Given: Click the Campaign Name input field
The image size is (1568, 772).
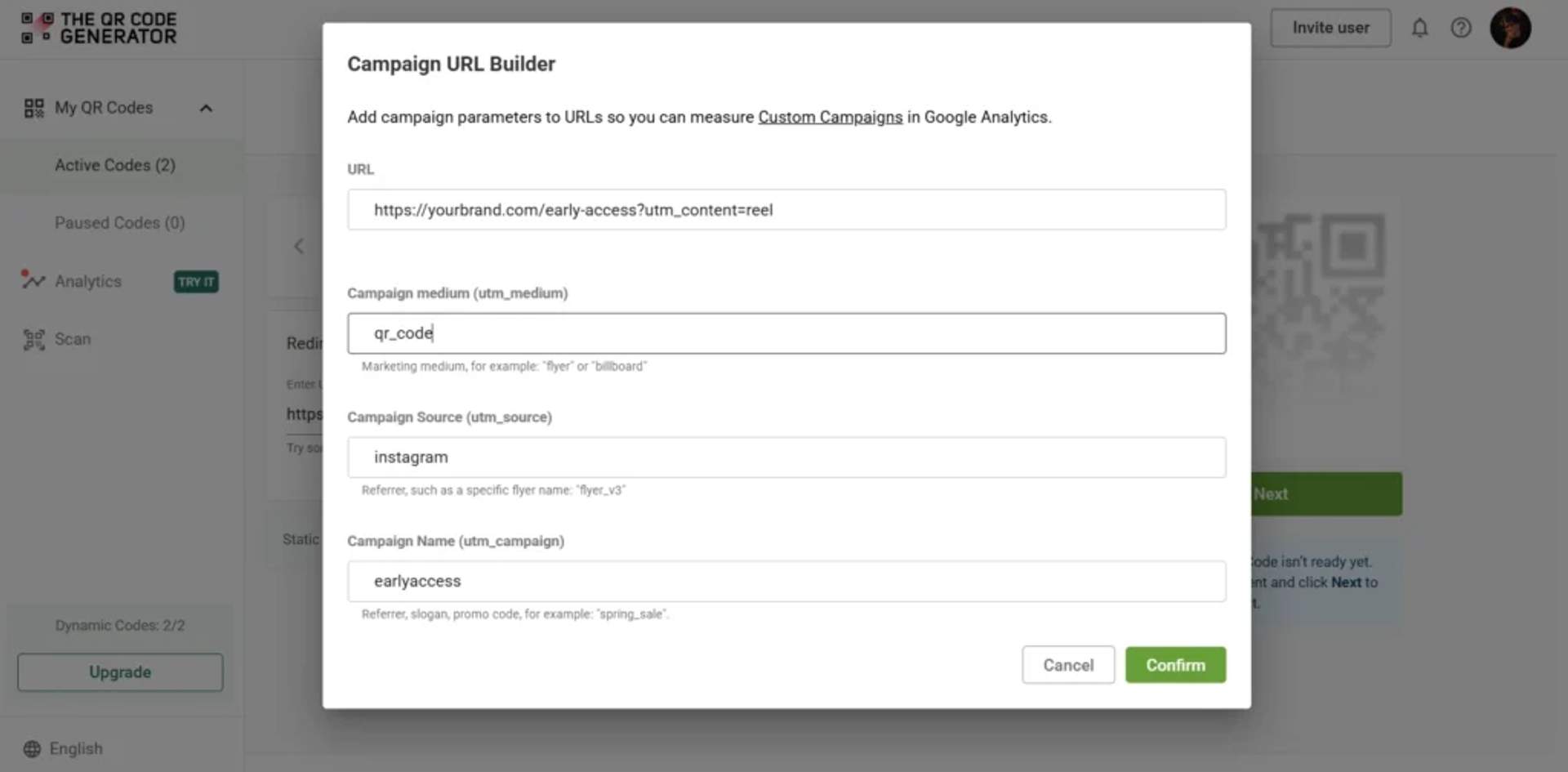Looking at the screenshot, I should [x=786, y=581].
